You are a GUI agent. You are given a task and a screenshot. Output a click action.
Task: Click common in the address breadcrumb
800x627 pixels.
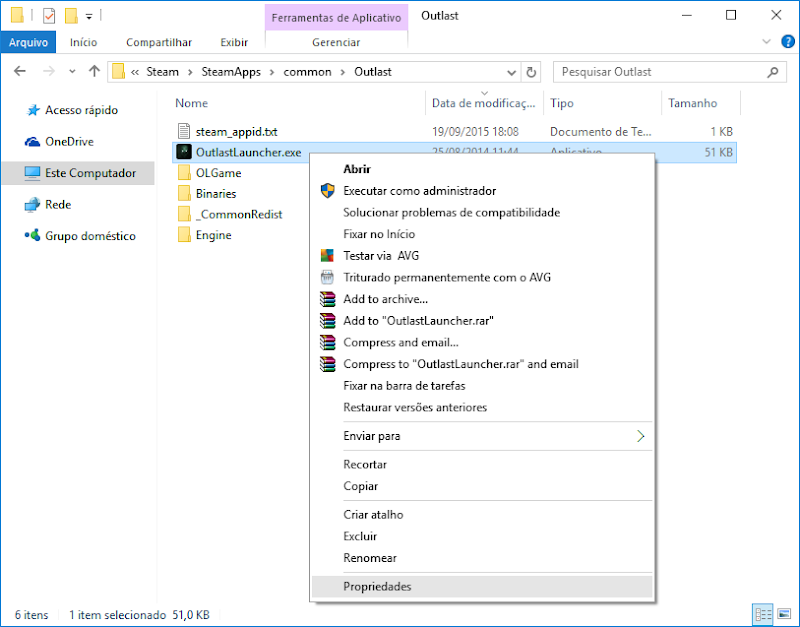tap(307, 72)
